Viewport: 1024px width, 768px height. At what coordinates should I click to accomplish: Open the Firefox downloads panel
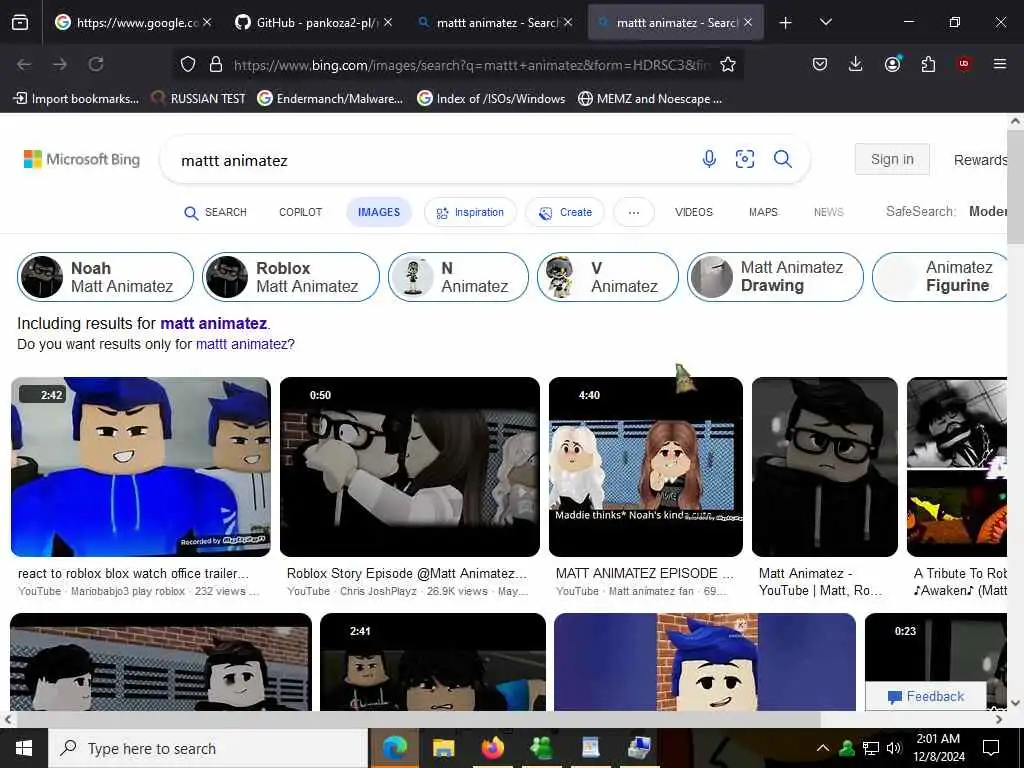coord(856,64)
